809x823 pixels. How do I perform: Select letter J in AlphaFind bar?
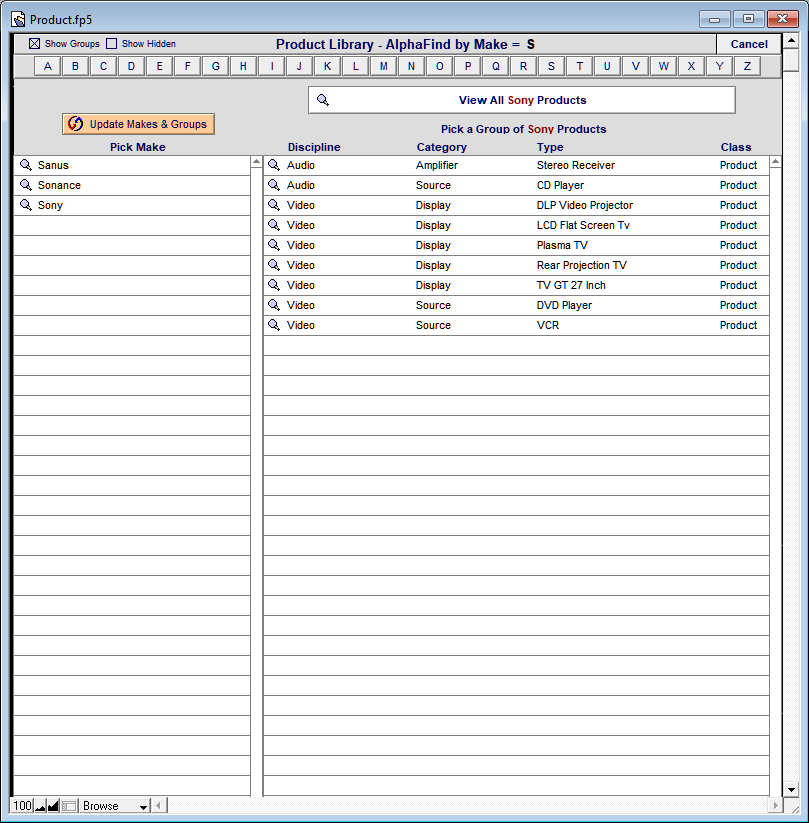pos(299,66)
